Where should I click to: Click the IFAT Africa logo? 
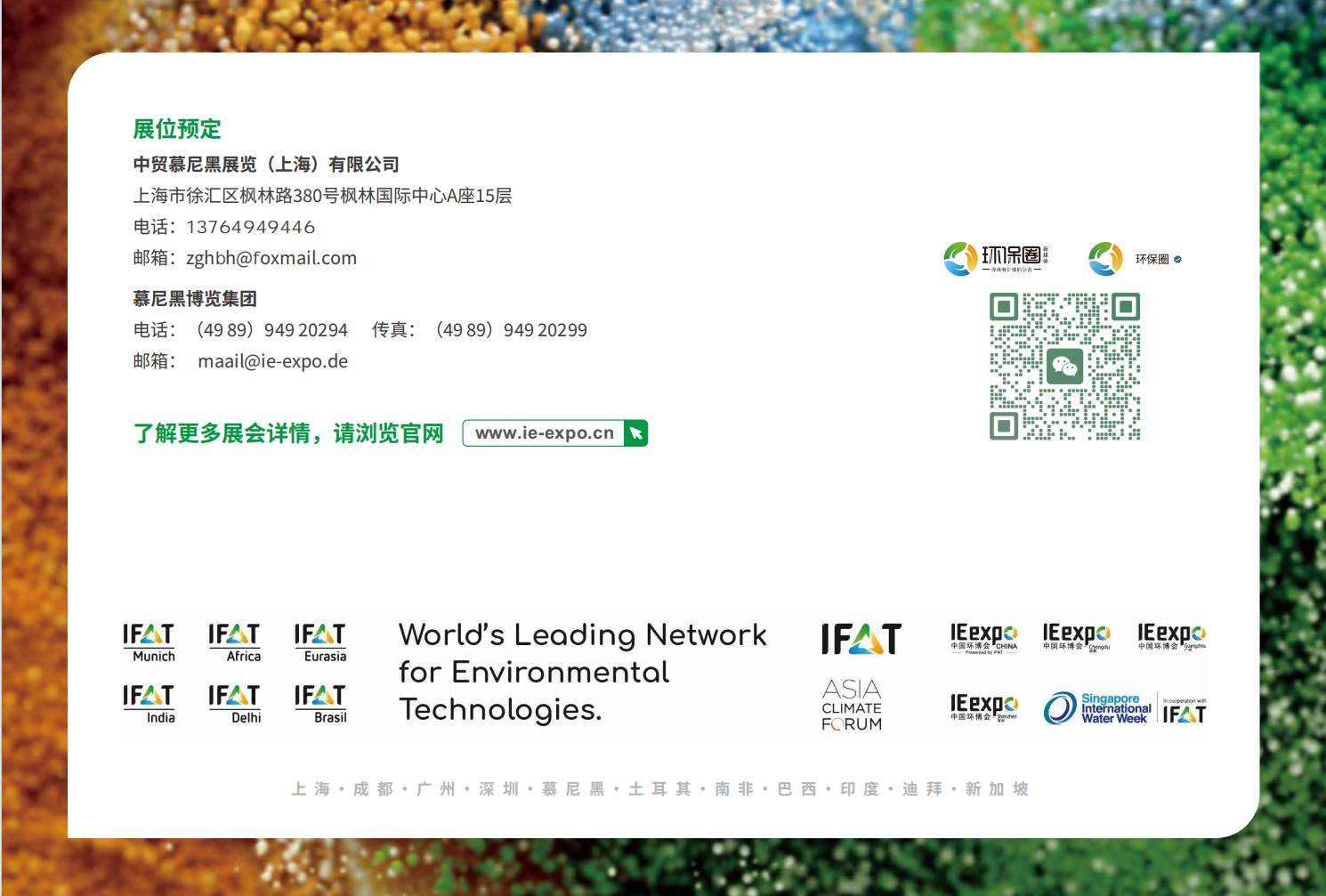(x=235, y=643)
